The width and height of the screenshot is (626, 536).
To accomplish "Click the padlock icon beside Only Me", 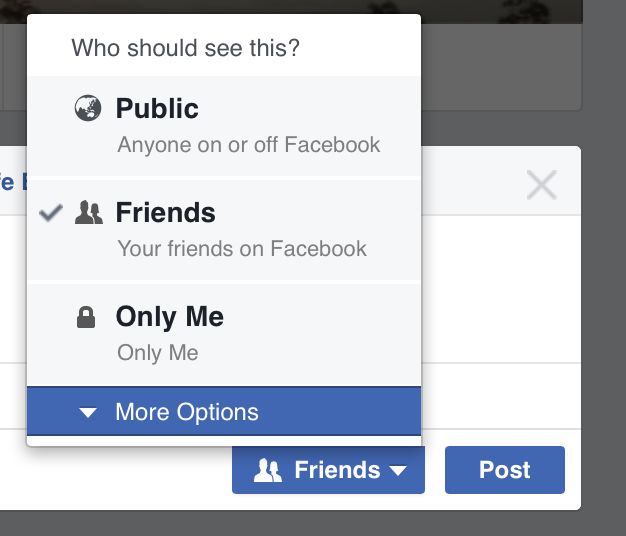I will click(x=86, y=317).
